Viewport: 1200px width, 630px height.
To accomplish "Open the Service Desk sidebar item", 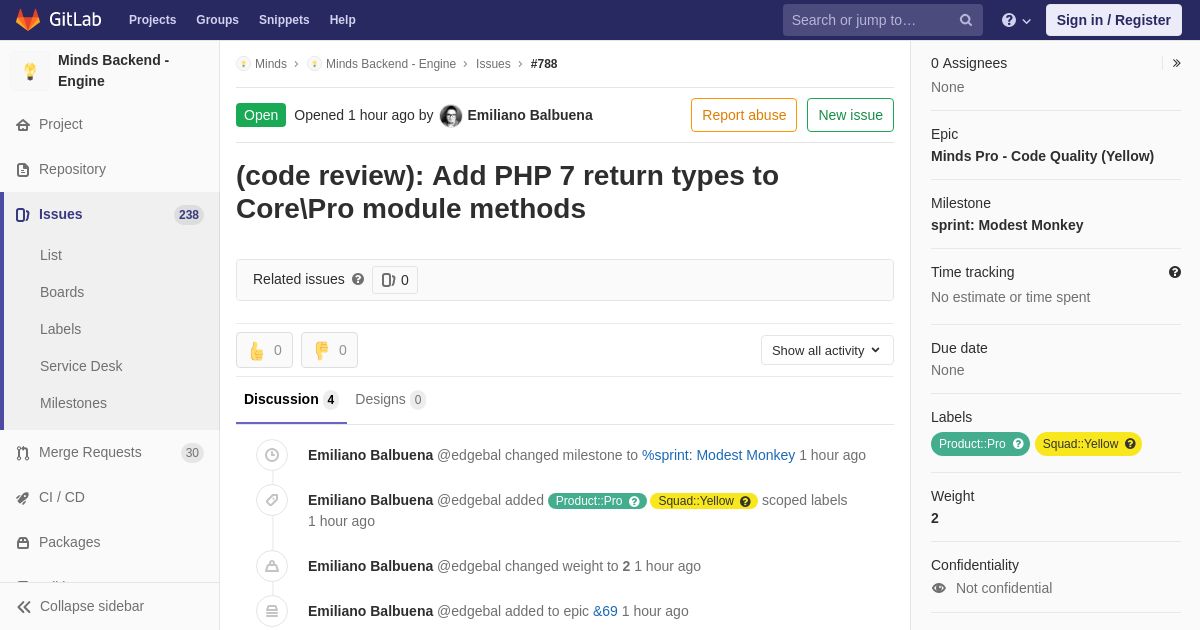I will (x=81, y=366).
